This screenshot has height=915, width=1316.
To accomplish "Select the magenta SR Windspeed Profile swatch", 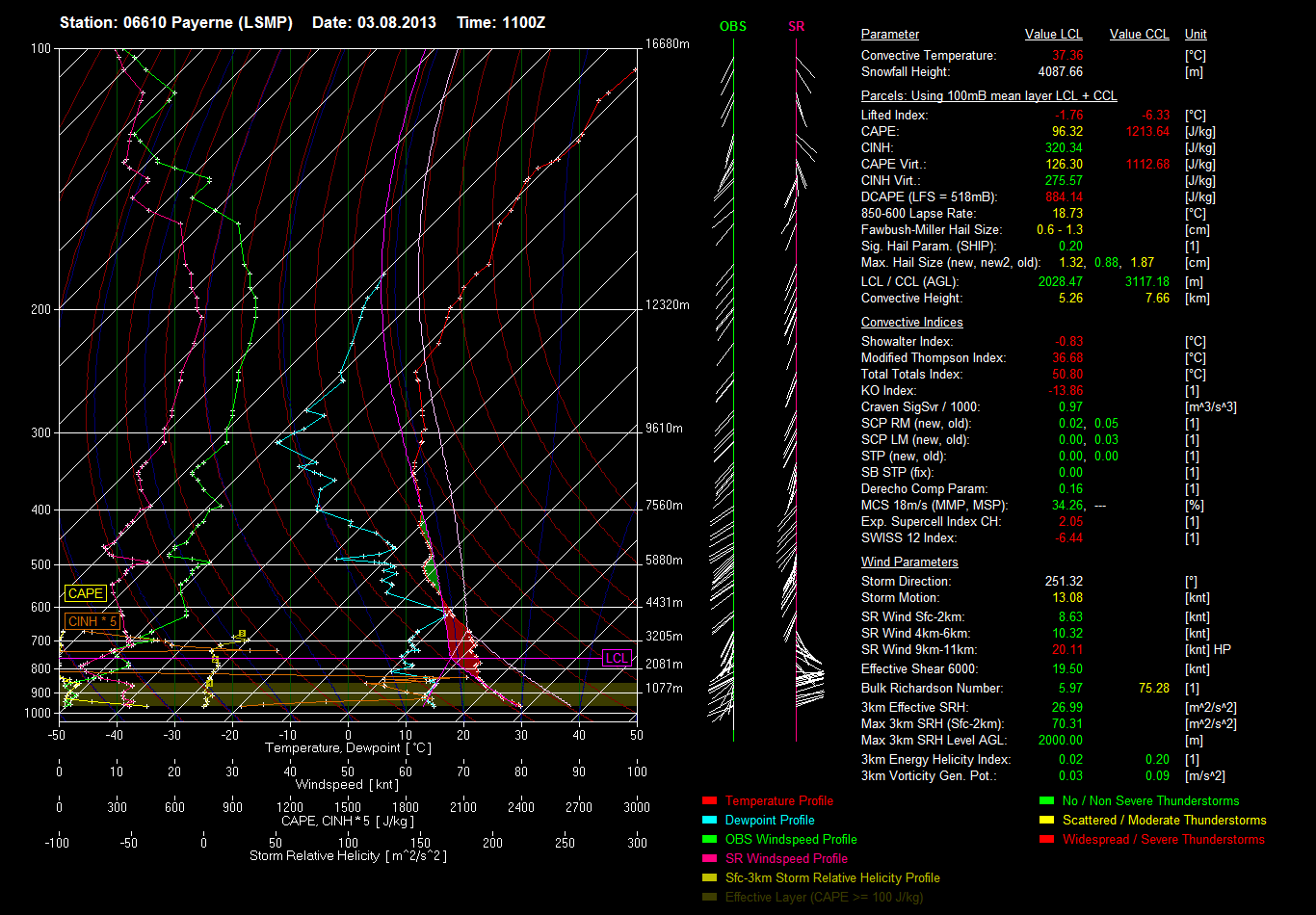I will tap(709, 858).
